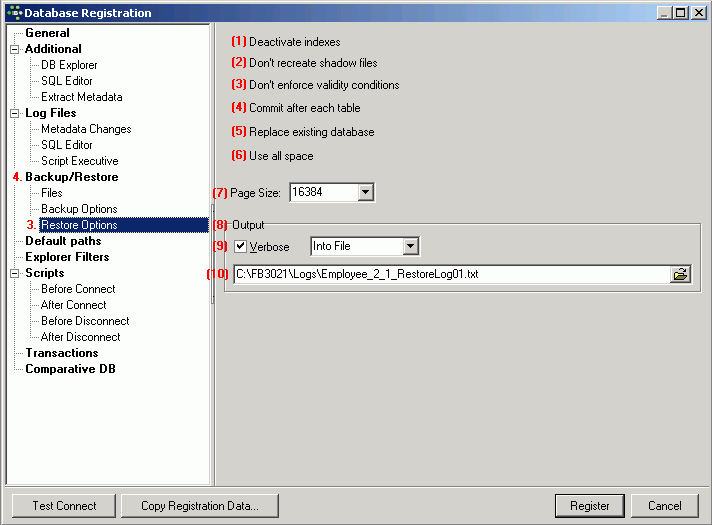This screenshot has height=525, width=712.
Task: Collapse the Scripts tree node
Action: 15,273
